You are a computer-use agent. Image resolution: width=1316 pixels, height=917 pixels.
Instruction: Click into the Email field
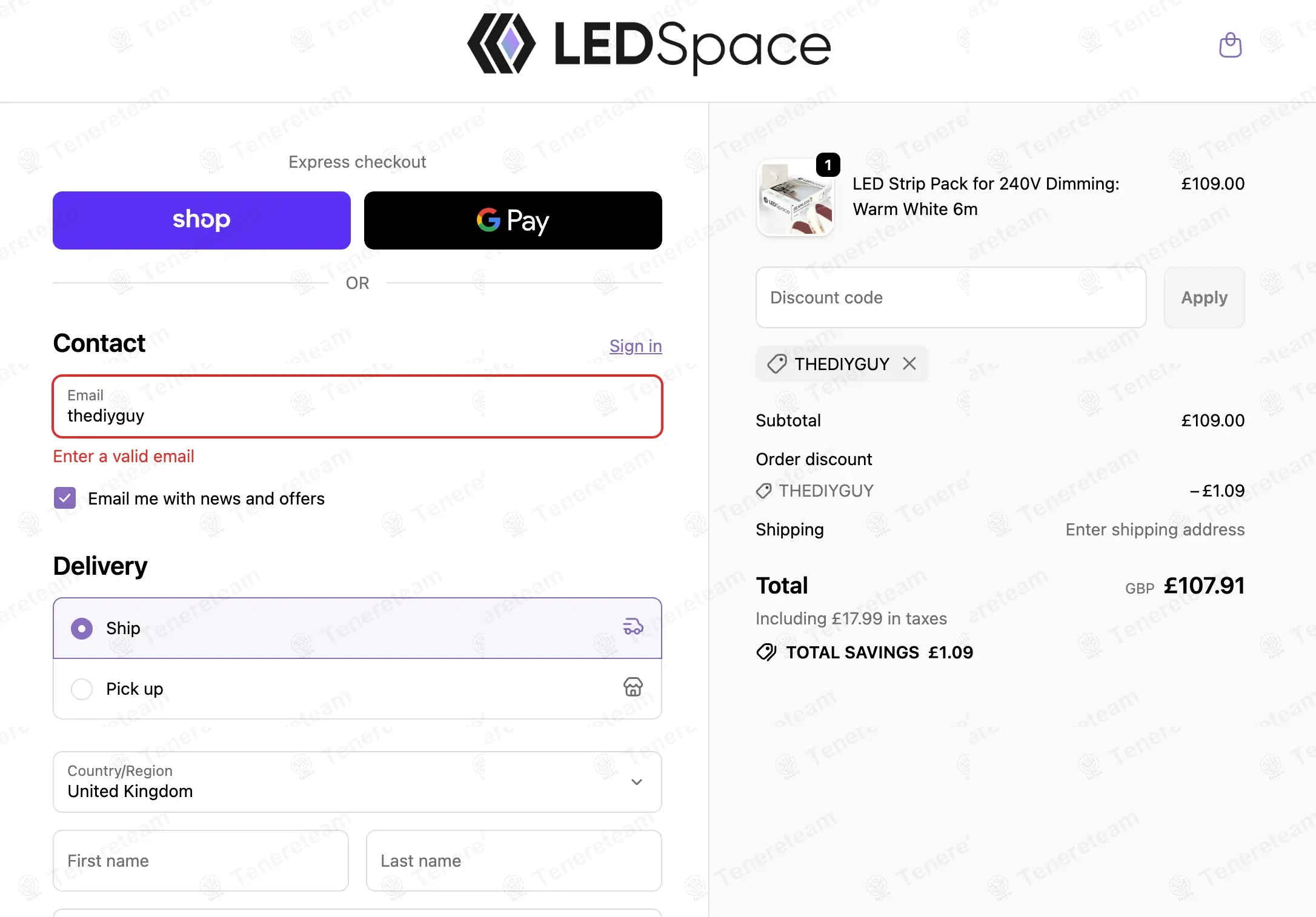[x=357, y=406]
